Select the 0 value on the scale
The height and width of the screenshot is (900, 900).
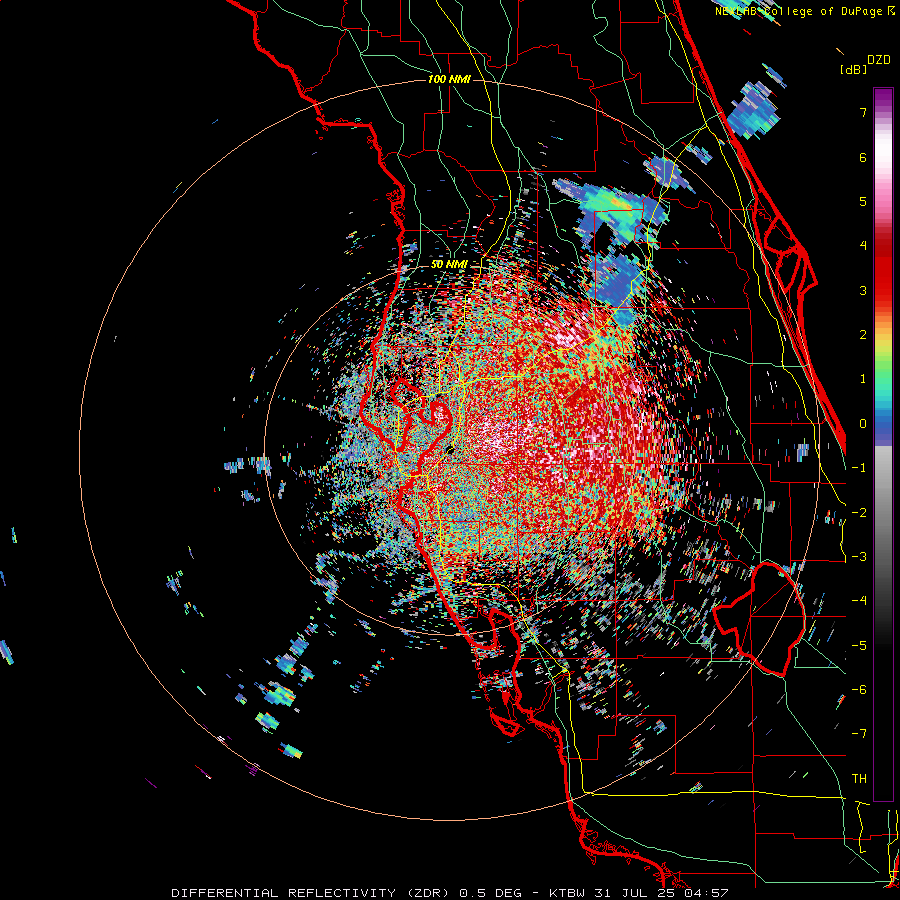tap(863, 424)
